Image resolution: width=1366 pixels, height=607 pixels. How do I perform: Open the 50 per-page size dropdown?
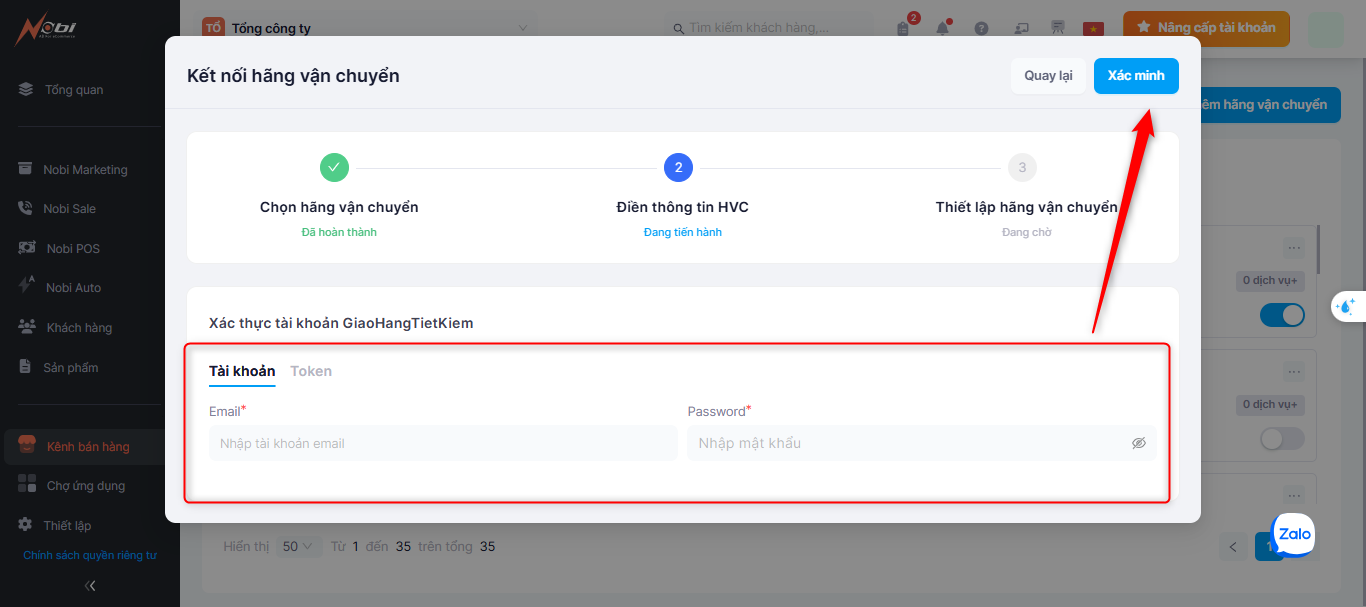297,547
